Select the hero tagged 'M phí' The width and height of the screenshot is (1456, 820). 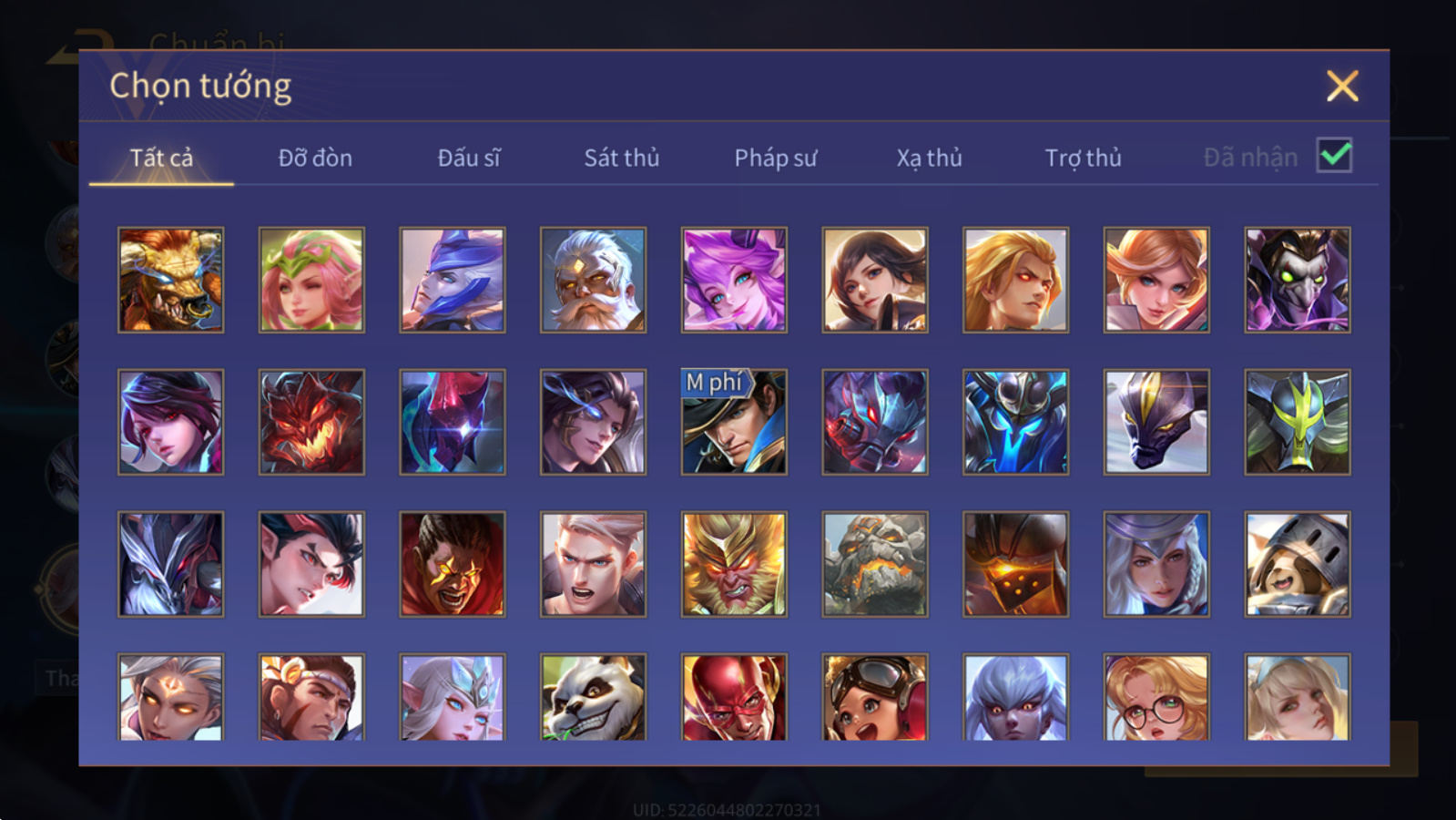pos(734,422)
